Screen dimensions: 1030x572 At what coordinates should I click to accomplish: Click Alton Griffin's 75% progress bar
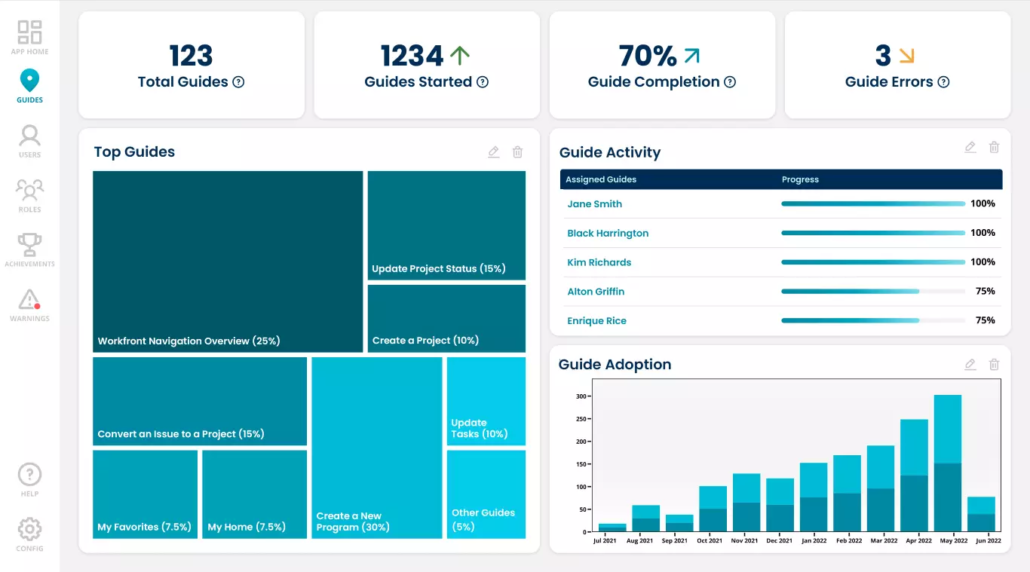coord(850,292)
